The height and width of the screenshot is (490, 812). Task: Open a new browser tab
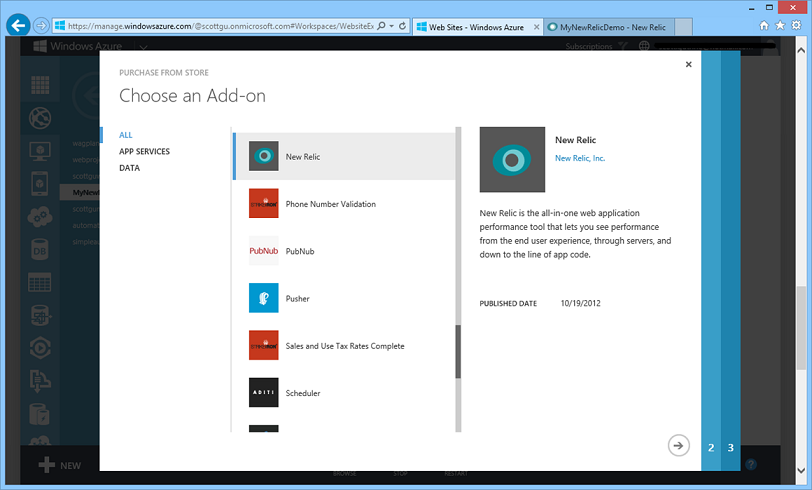(684, 27)
